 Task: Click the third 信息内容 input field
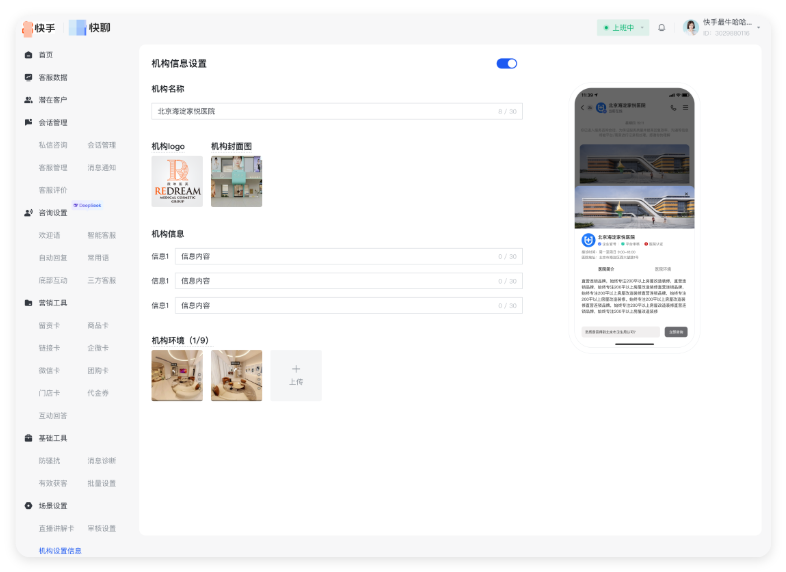pyautogui.click(x=349, y=305)
